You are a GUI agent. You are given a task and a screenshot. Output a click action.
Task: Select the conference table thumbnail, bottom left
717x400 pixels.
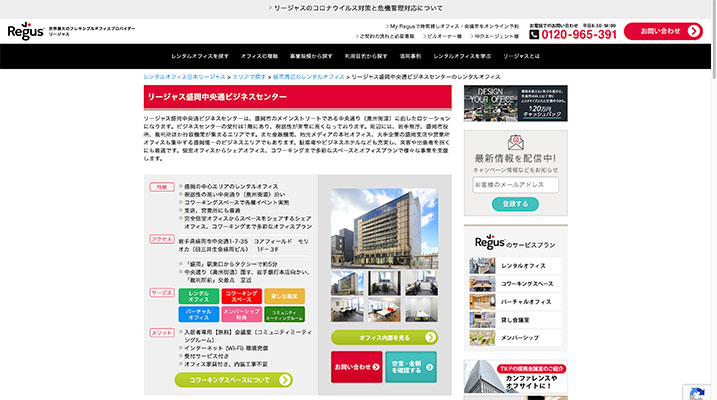(x=347, y=309)
